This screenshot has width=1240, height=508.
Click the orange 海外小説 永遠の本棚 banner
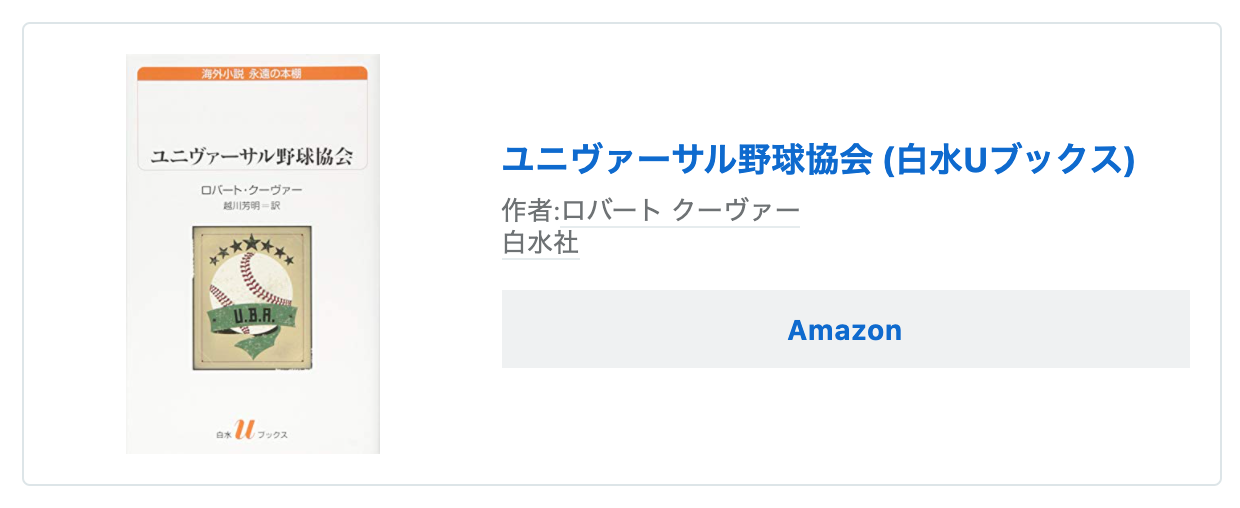click(252, 73)
